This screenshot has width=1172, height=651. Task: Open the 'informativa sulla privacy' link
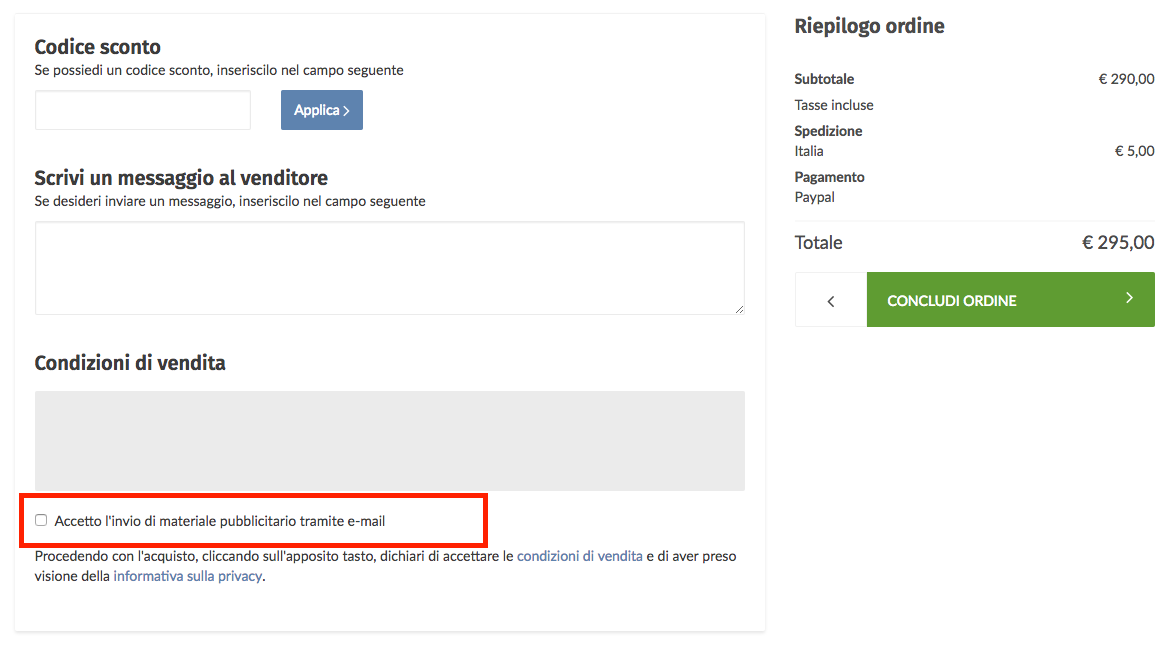tap(187, 576)
